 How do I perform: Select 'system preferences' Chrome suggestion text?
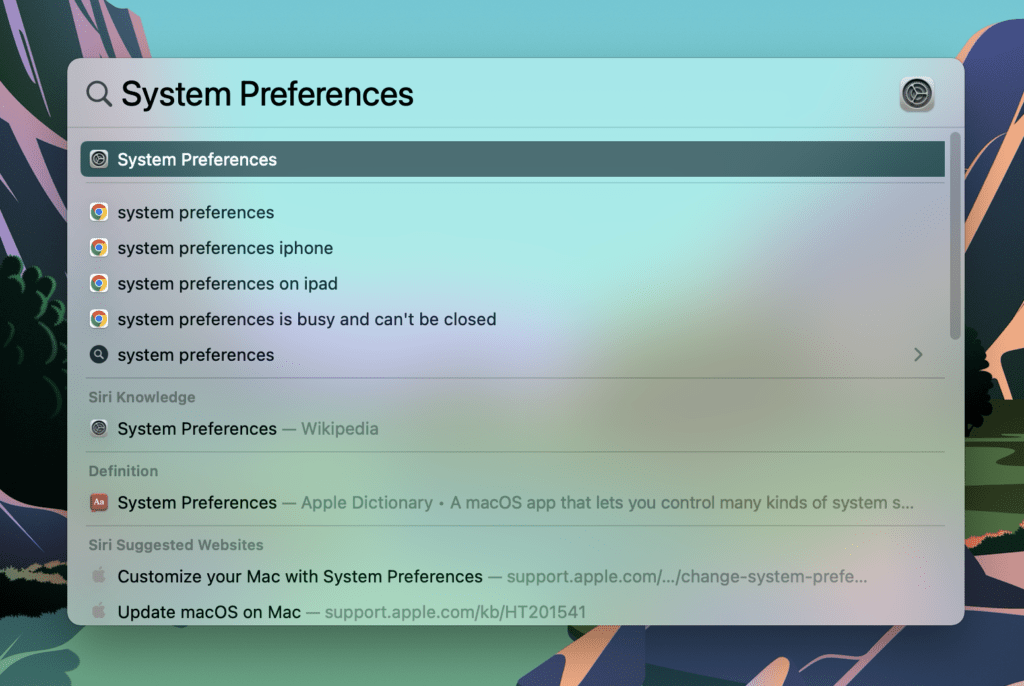point(196,212)
